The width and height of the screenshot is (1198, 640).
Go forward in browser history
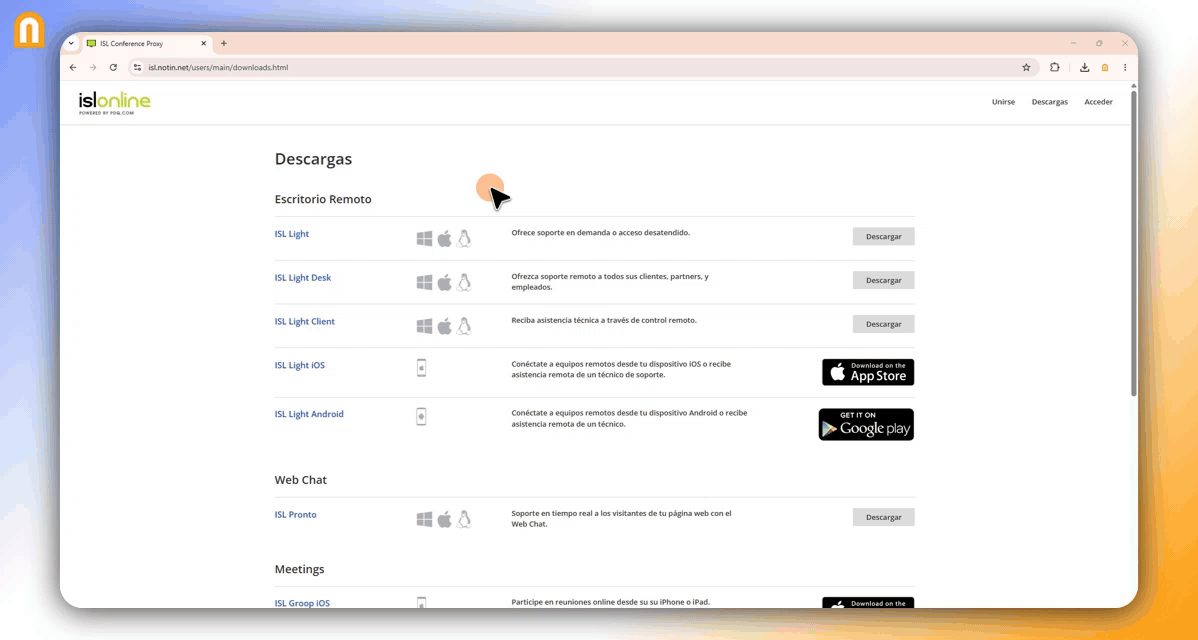[92, 67]
